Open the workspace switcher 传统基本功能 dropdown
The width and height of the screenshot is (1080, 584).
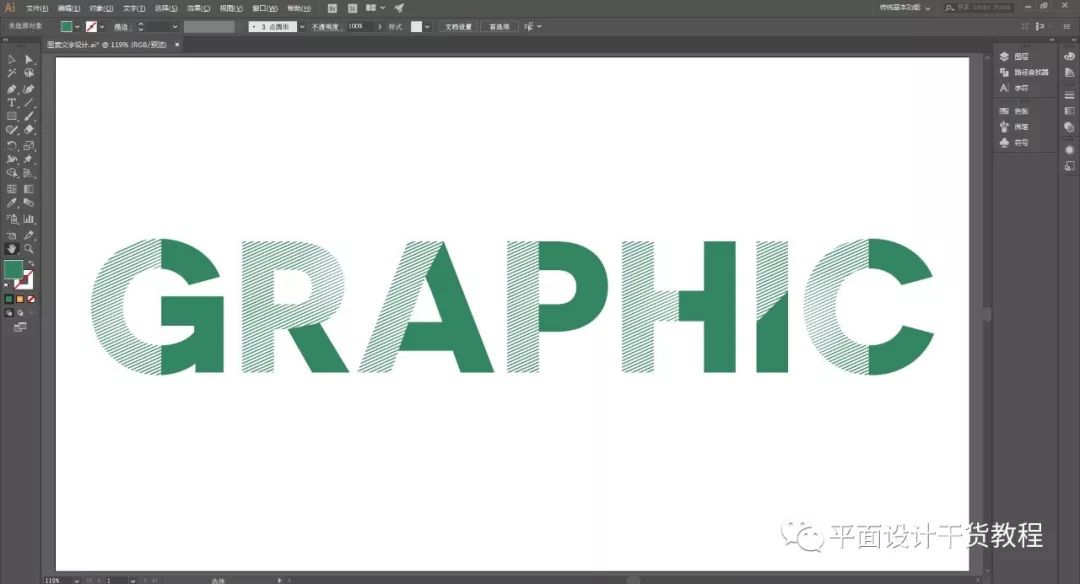pyautogui.click(x=905, y=8)
